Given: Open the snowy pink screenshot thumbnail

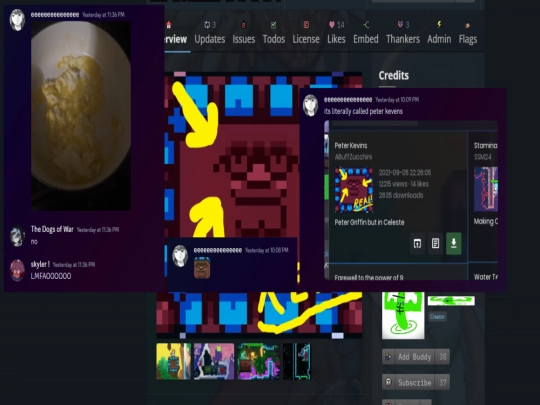Looking at the screenshot, I should pyautogui.click(x=214, y=361).
